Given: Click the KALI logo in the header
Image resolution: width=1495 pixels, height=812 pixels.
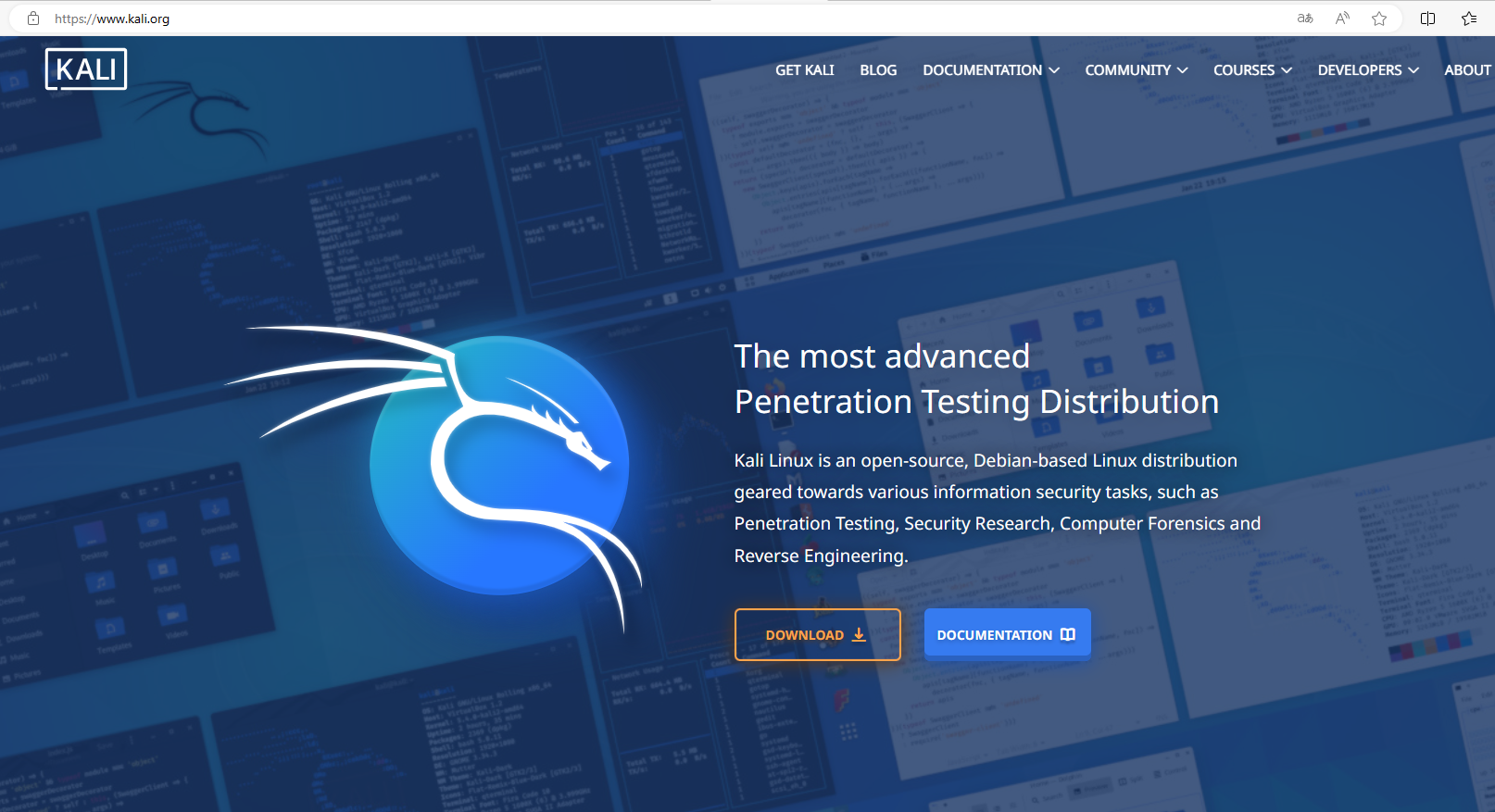Looking at the screenshot, I should (86, 69).
